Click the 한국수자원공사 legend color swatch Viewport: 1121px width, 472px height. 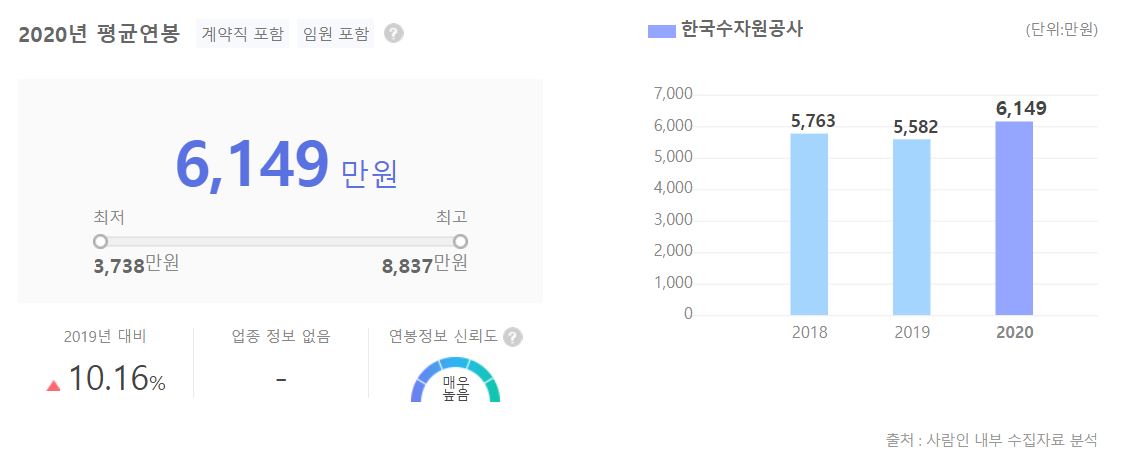pyautogui.click(x=662, y=31)
